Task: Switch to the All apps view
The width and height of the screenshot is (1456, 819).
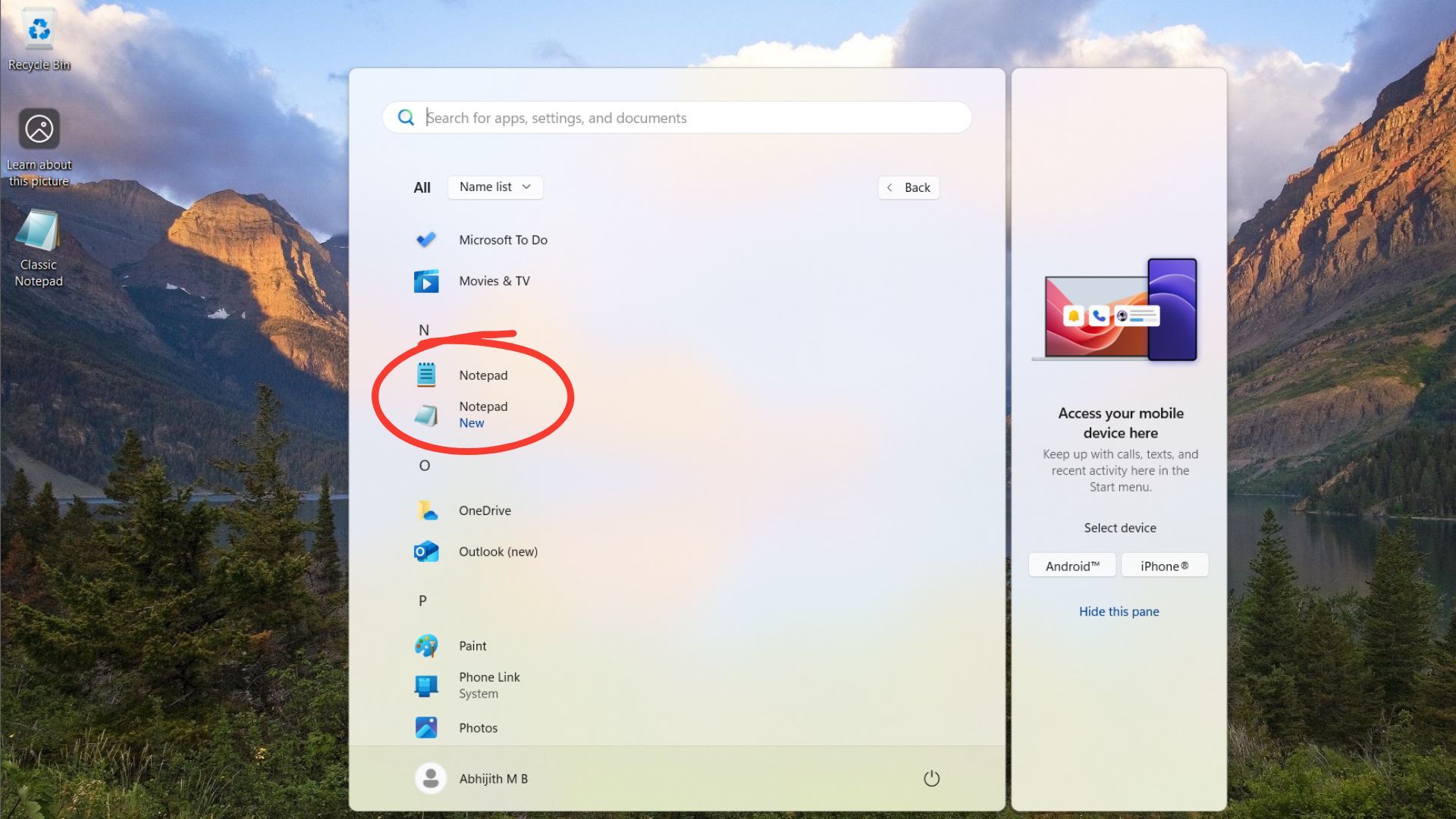Action: (x=422, y=187)
